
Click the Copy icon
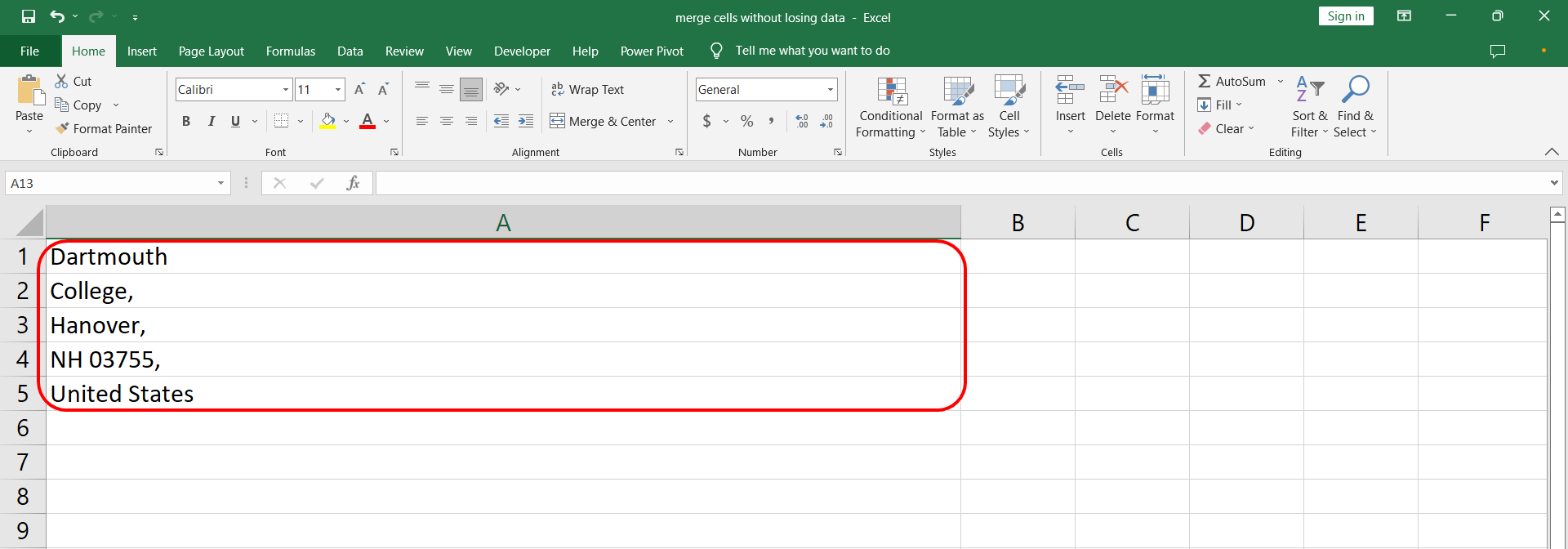tap(61, 105)
